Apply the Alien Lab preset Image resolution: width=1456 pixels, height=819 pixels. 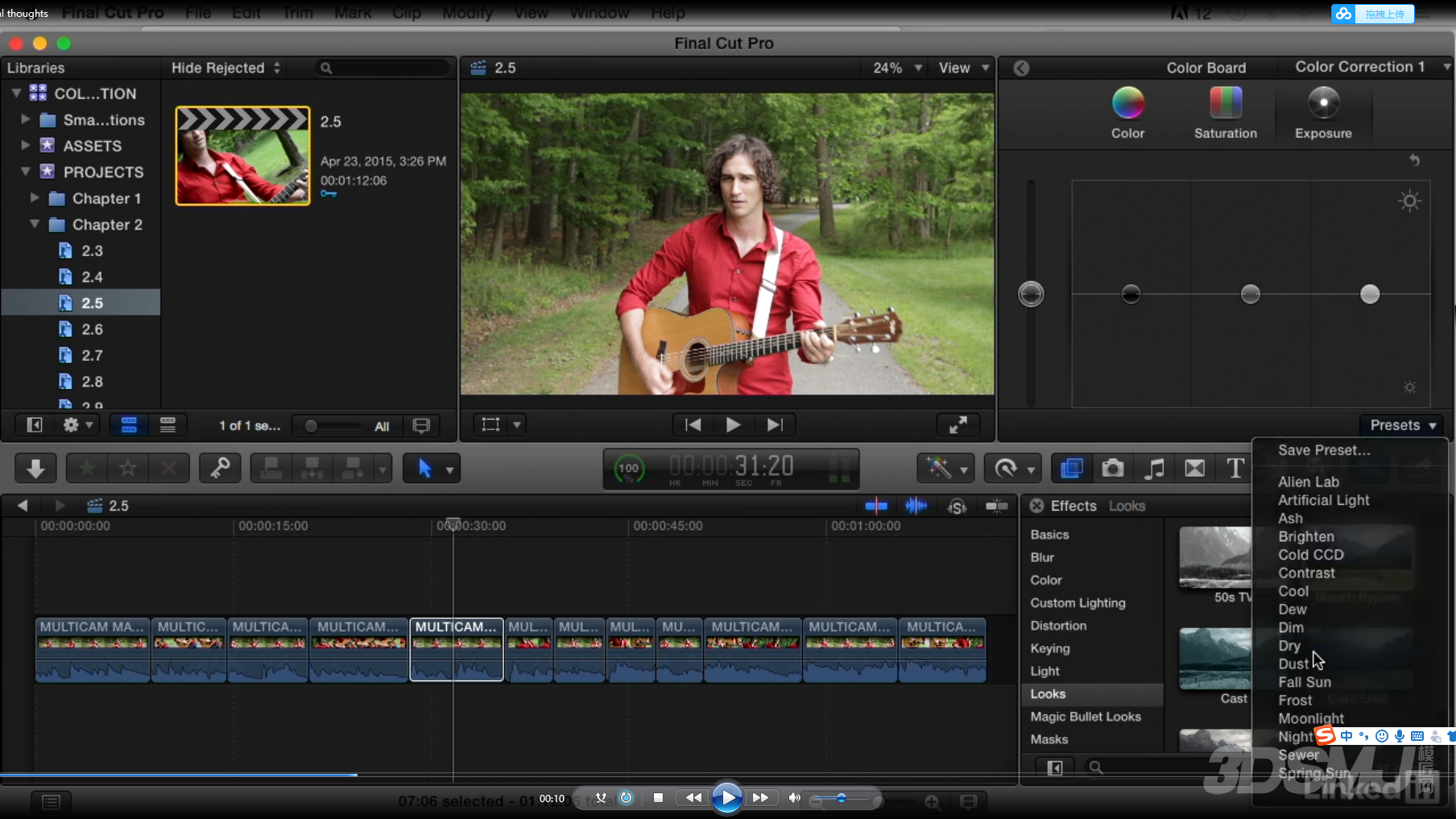[1309, 482]
